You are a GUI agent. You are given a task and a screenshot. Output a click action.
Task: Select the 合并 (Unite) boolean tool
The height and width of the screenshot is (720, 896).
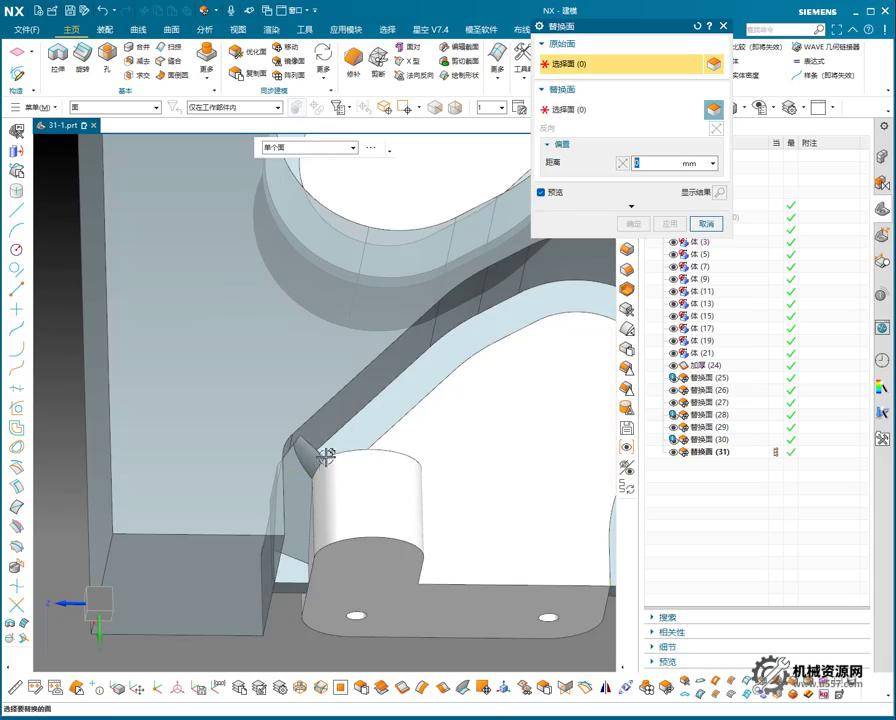[x=137, y=47]
